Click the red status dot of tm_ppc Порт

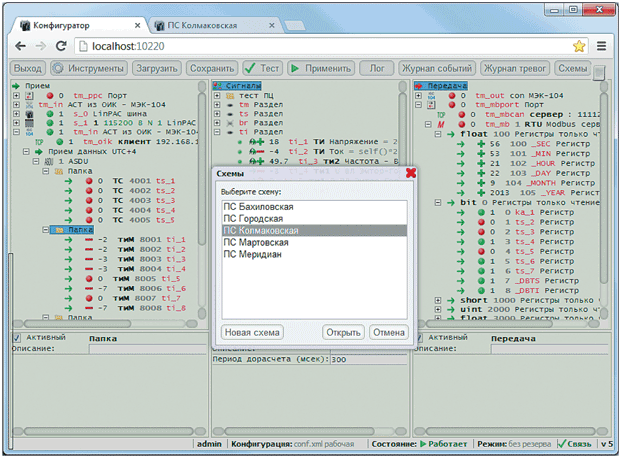pyautogui.click(x=50, y=95)
